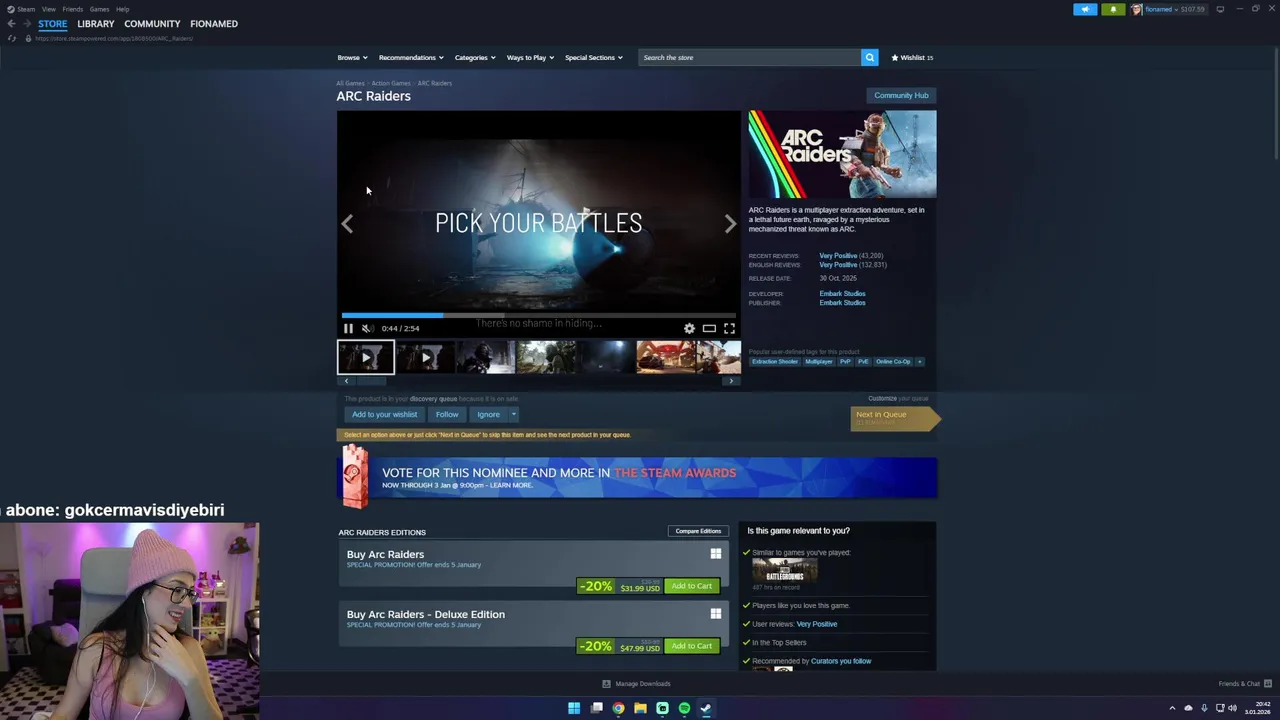Add Buy Arc Raiders to cart
This screenshot has height=720, width=1280.
[692, 586]
